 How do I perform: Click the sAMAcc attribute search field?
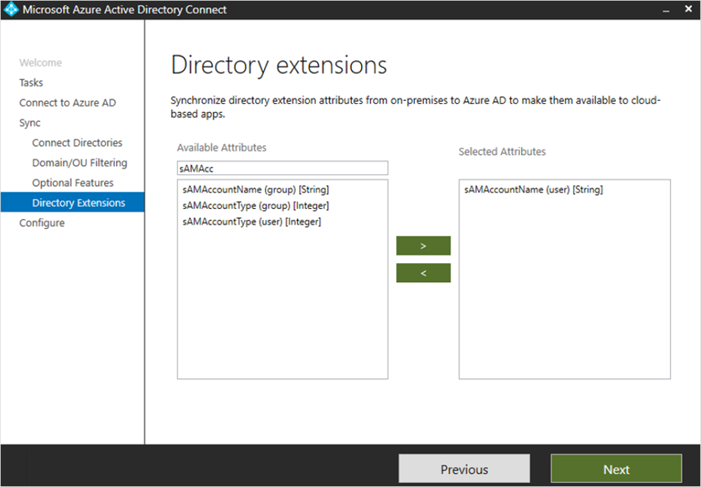point(283,168)
